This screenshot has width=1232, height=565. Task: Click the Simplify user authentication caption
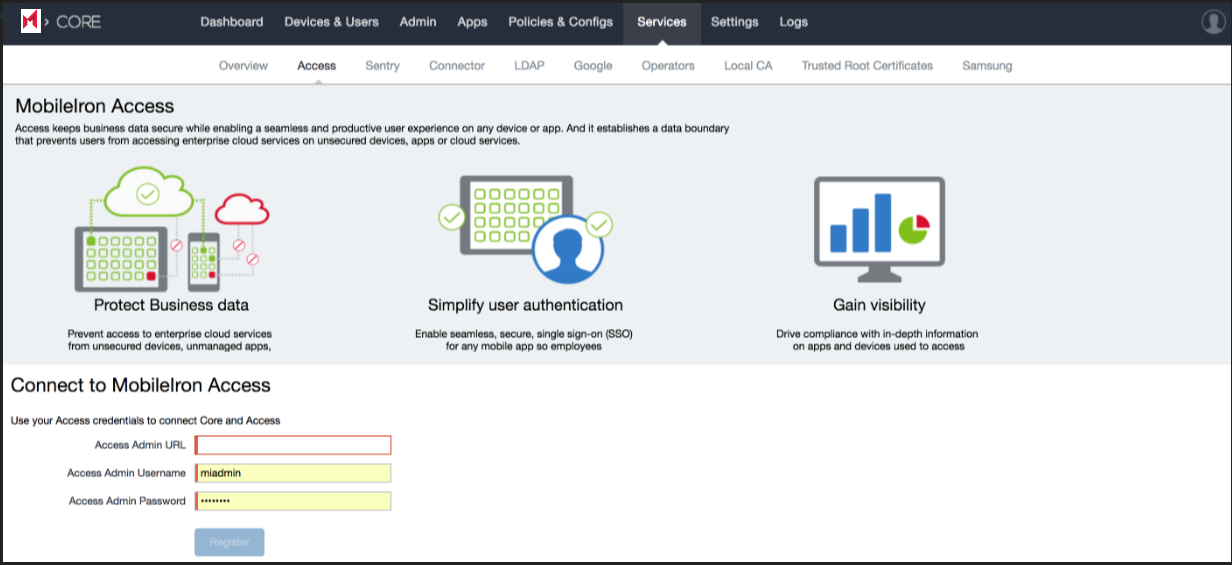tap(525, 305)
